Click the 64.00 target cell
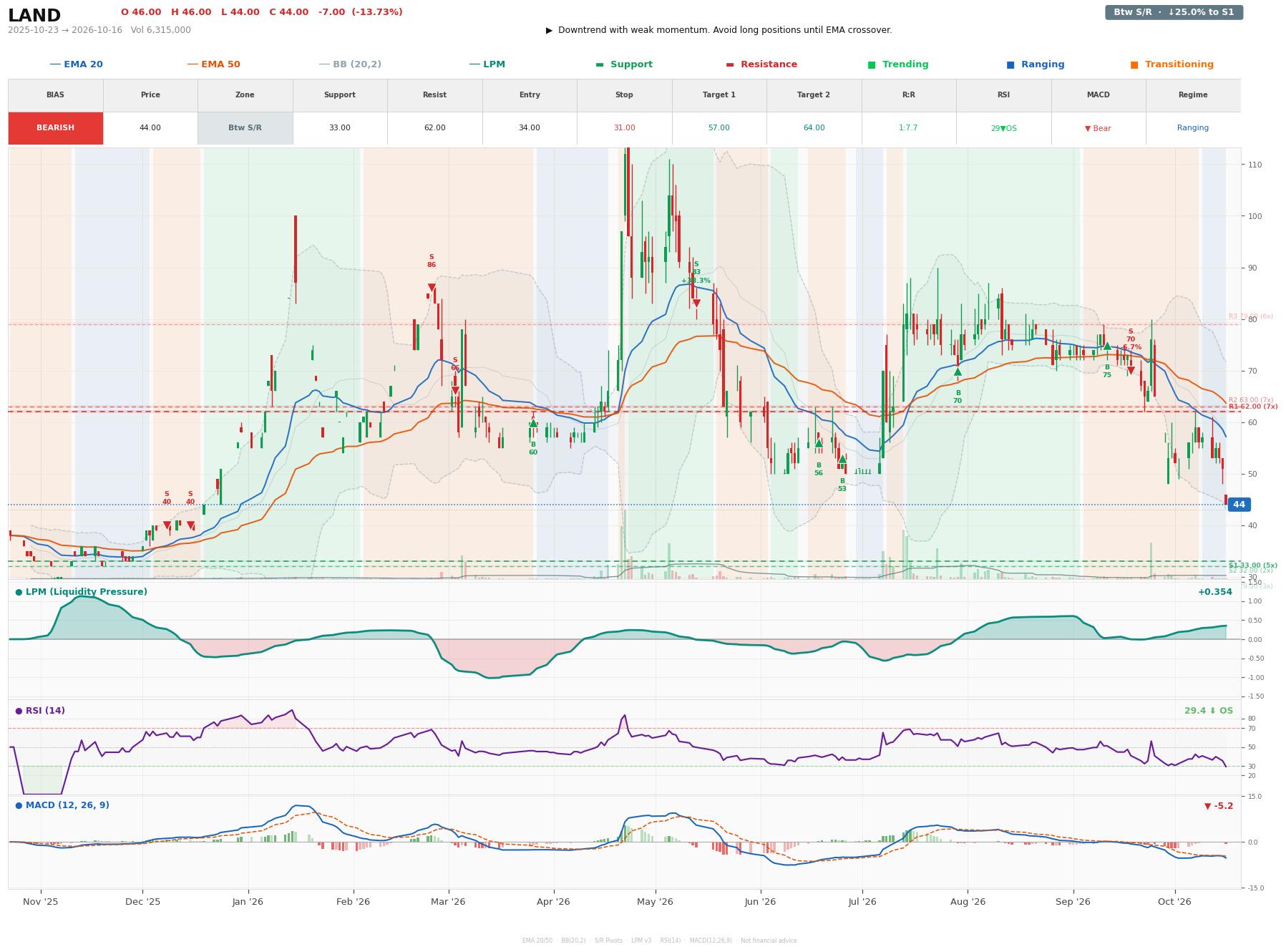Viewport: 1286px width, 952px height. click(x=814, y=128)
